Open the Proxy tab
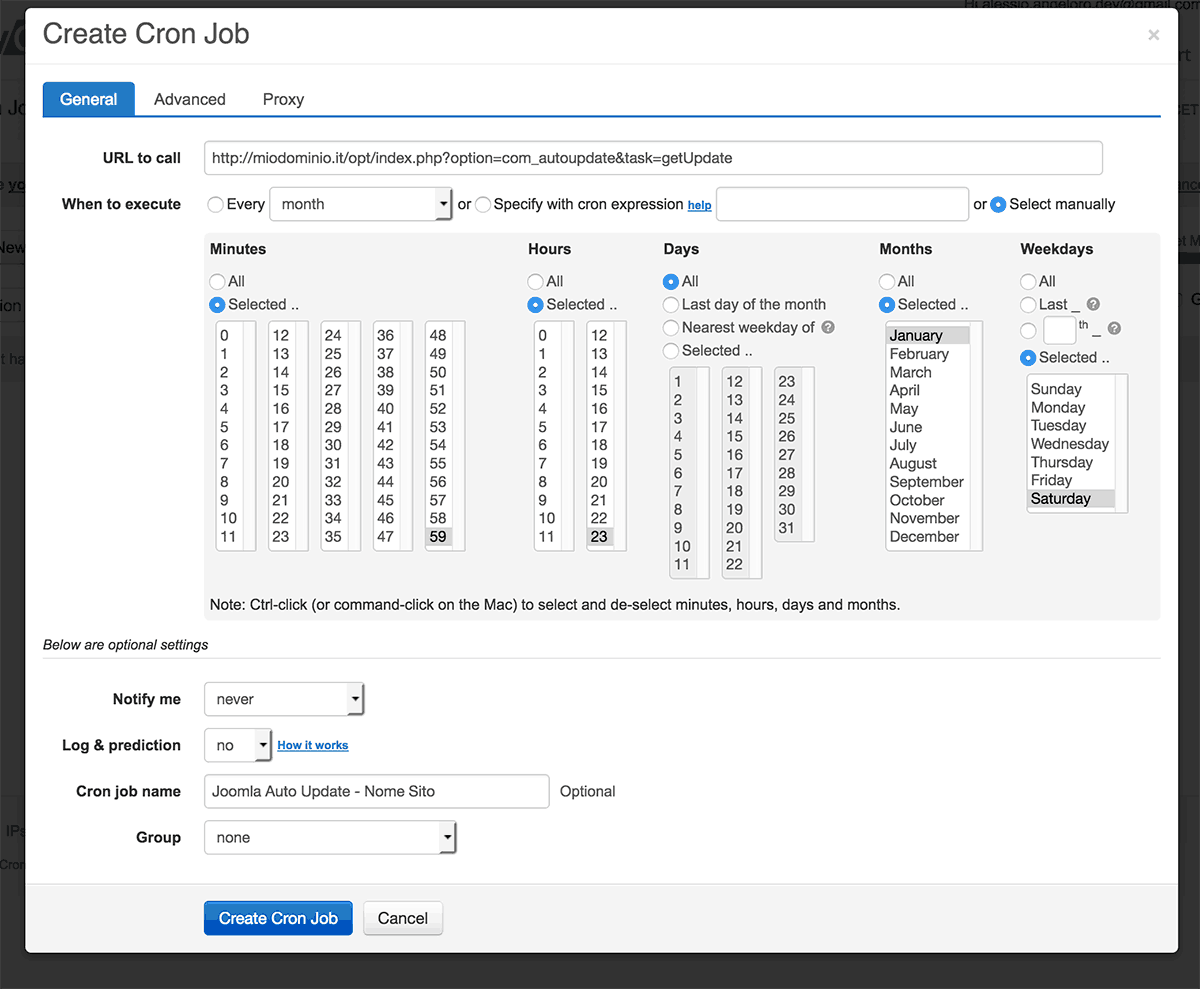1200x989 pixels. point(283,99)
